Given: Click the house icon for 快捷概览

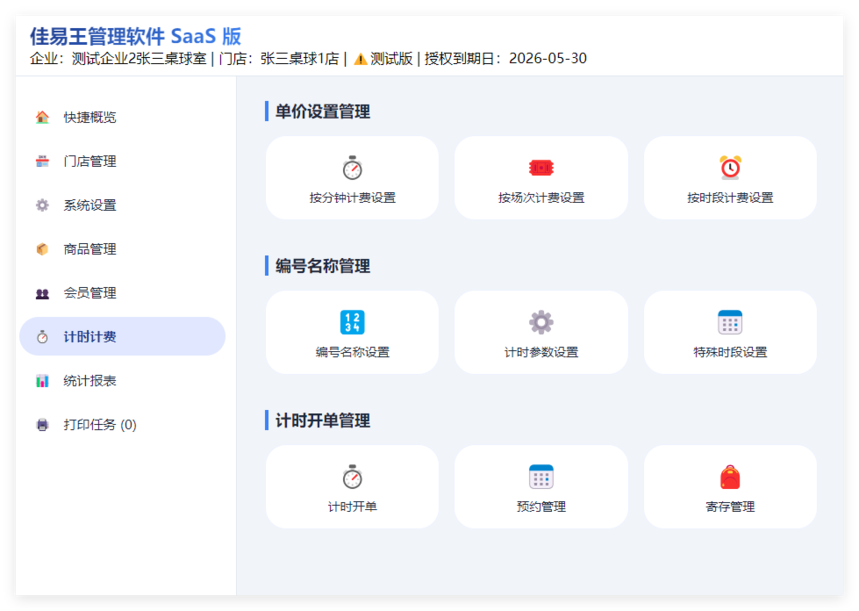Looking at the screenshot, I should [x=42, y=117].
